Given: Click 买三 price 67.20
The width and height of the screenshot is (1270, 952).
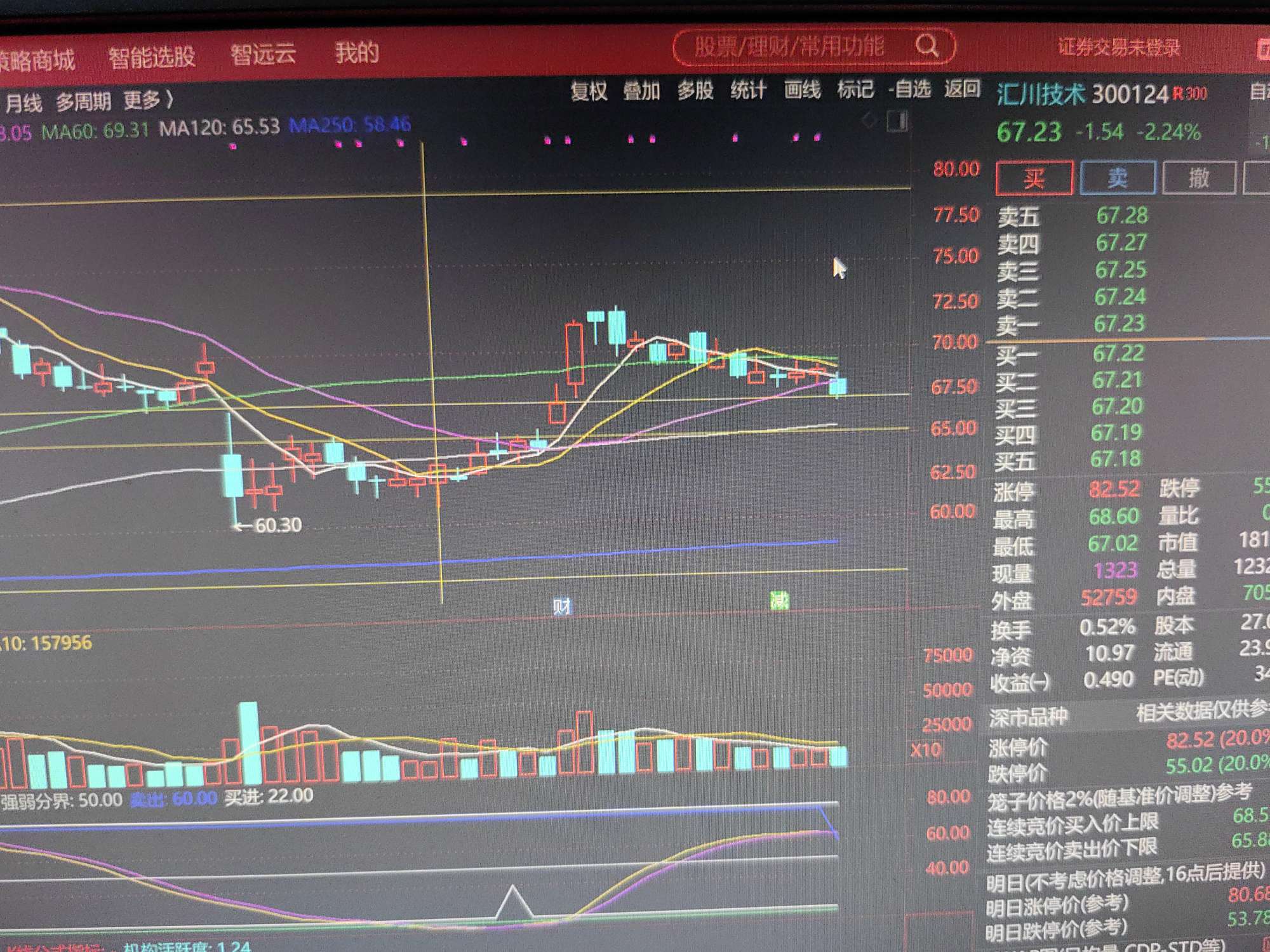Looking at the screenshot, I should 1117,406.
